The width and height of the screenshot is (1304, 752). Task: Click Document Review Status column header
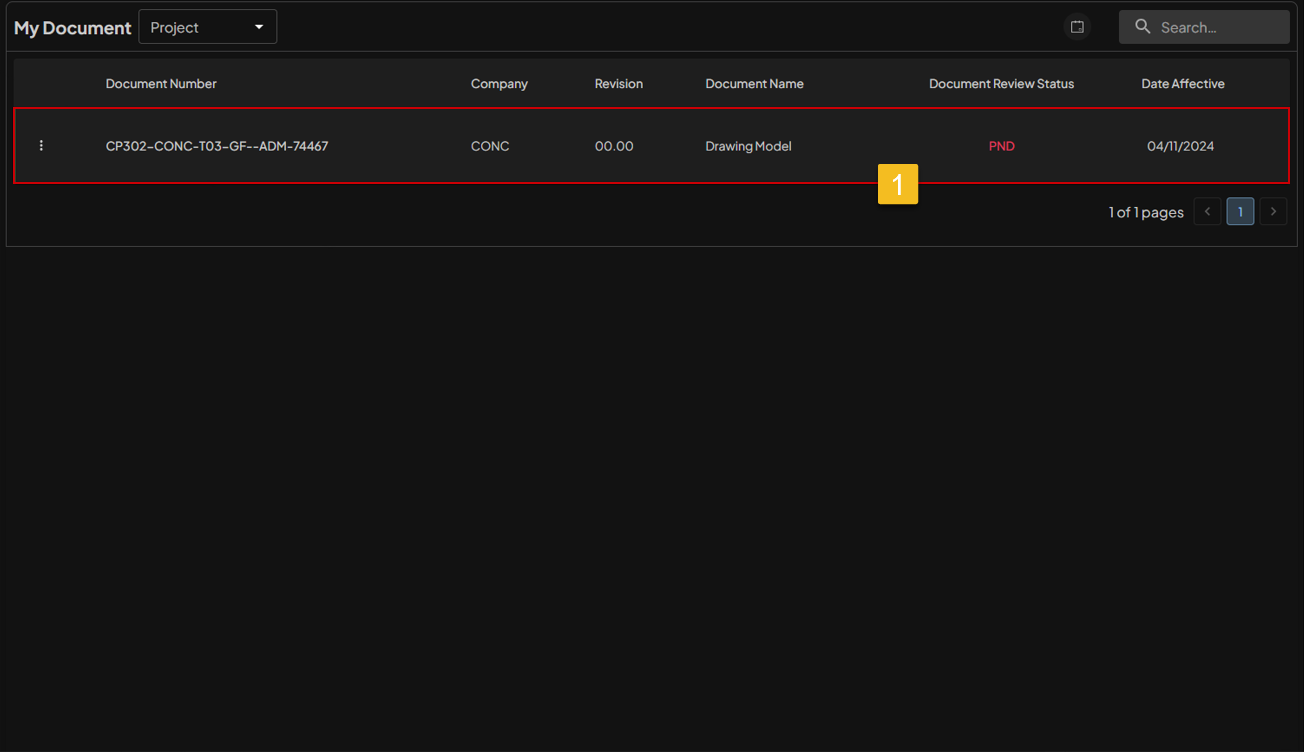tap(1001, 84)
